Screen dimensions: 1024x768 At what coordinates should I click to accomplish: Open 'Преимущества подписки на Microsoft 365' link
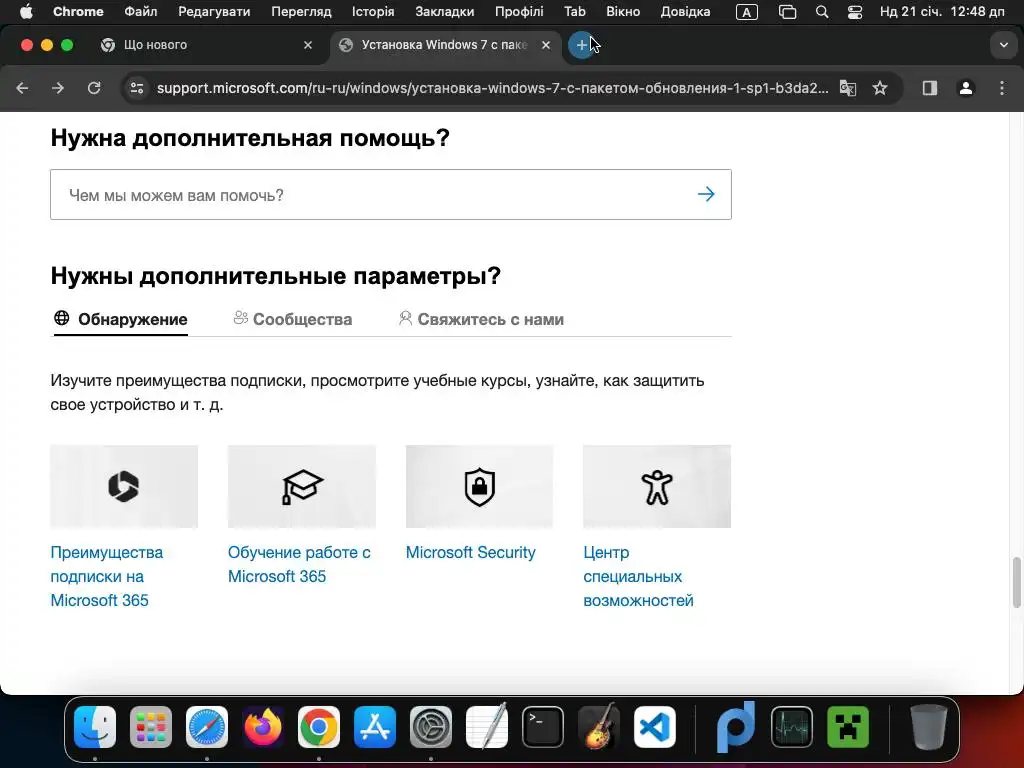click(106, 576)
